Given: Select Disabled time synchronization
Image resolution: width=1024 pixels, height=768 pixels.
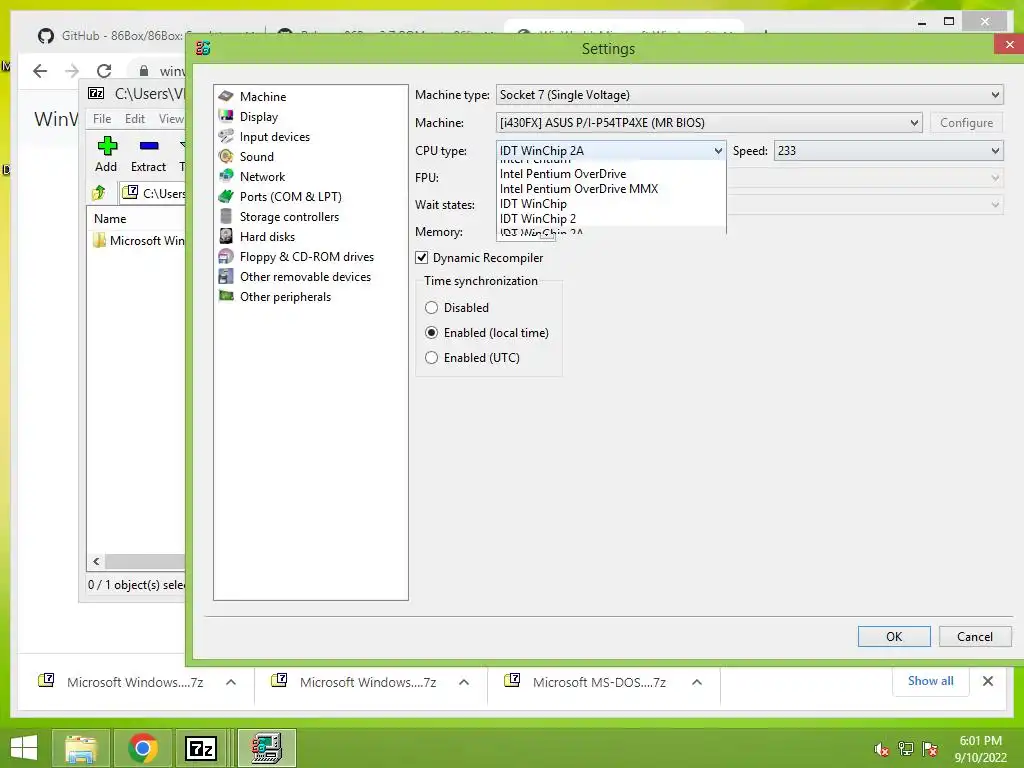Looking at the screenshot, I should (x=431, y=308).
